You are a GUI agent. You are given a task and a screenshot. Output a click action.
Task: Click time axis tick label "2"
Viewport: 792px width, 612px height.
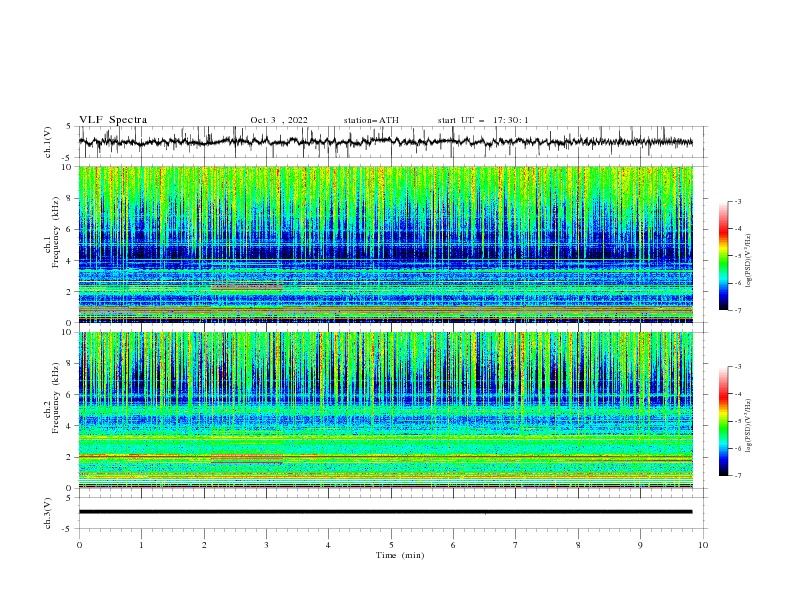(x=204, y=545)
